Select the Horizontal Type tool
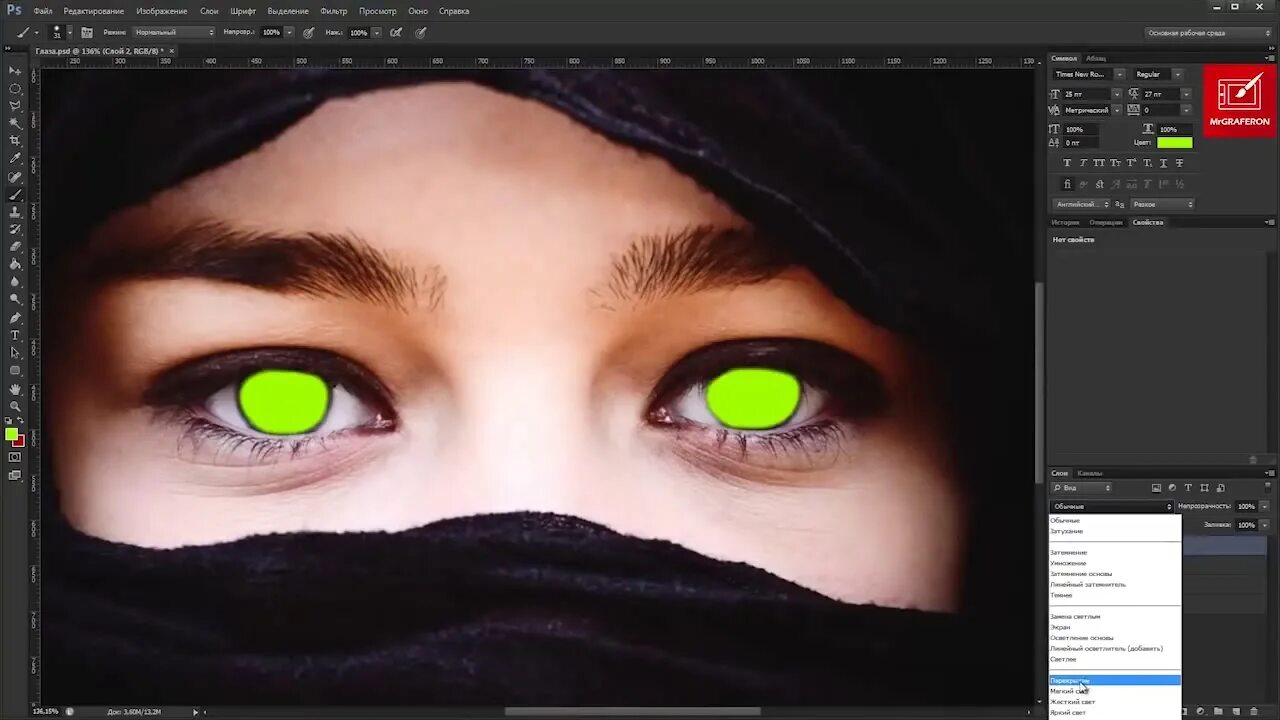This screenshot has width=1280, height=720. (x=15, y=335)
